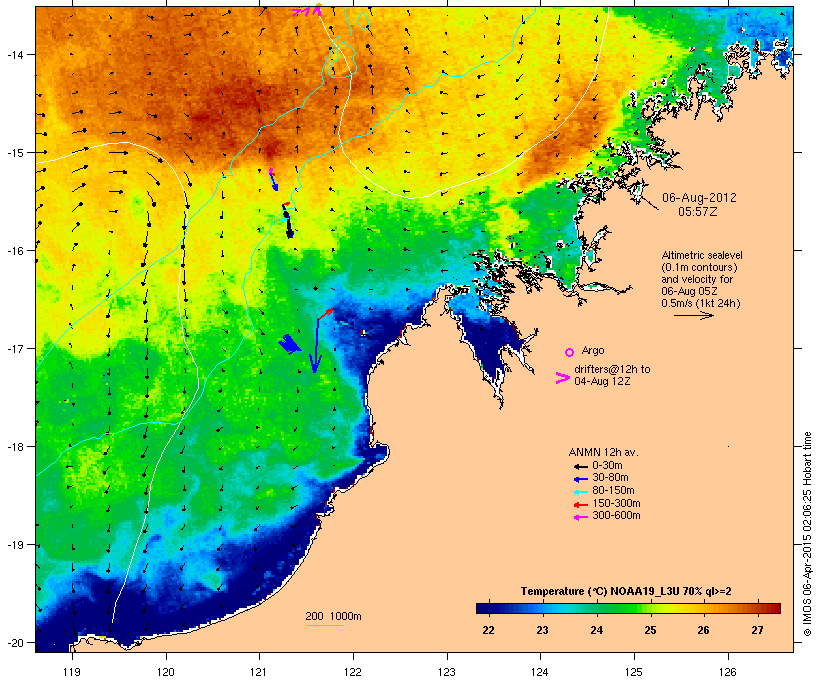The width and height of the screenshot is (820, 680).
Task: Click the Argo legend label
Action: pyautogui.click(x=593, y=350)
